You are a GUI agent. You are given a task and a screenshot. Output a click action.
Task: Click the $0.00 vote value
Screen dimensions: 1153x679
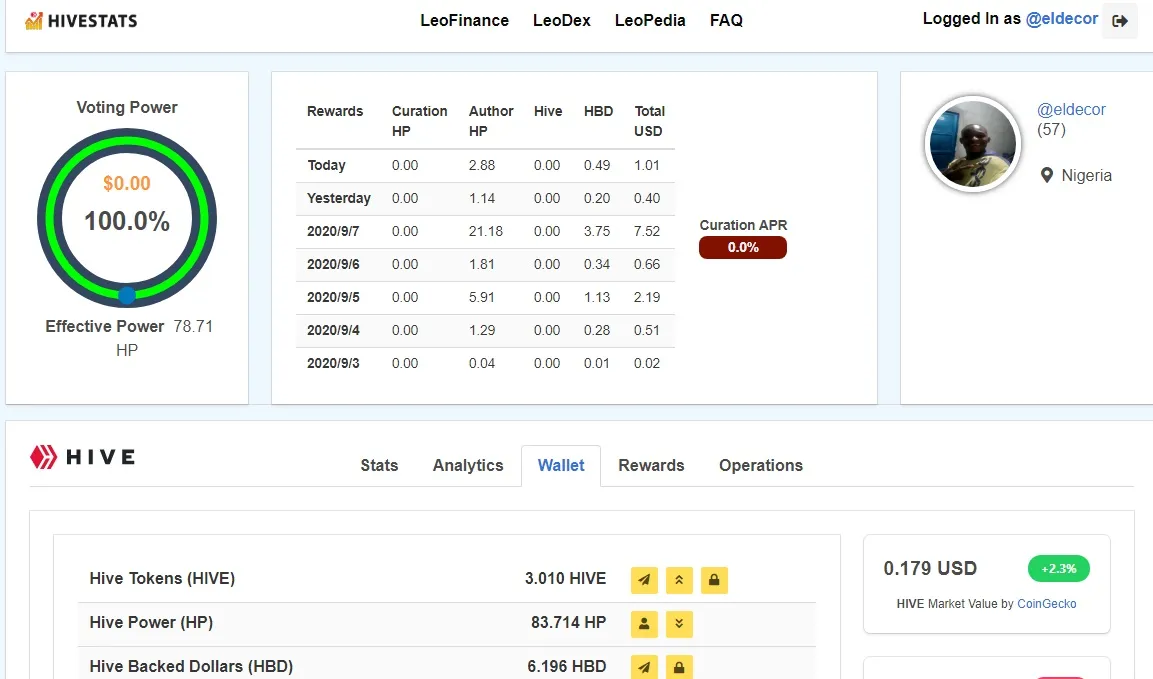pos(126,183)
